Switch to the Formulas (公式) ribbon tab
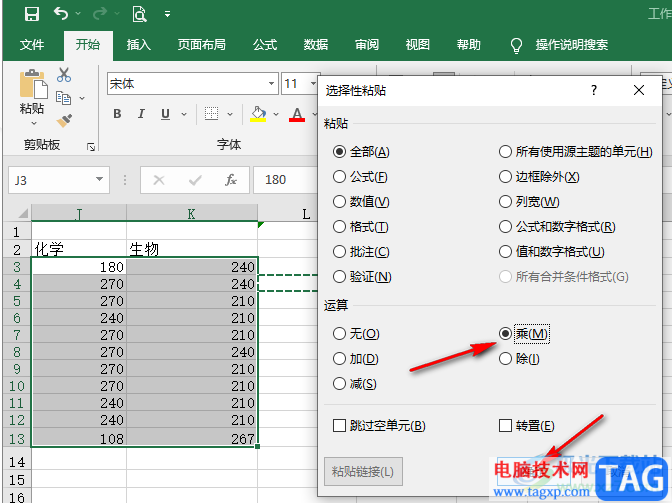 [x=265, y=45]
